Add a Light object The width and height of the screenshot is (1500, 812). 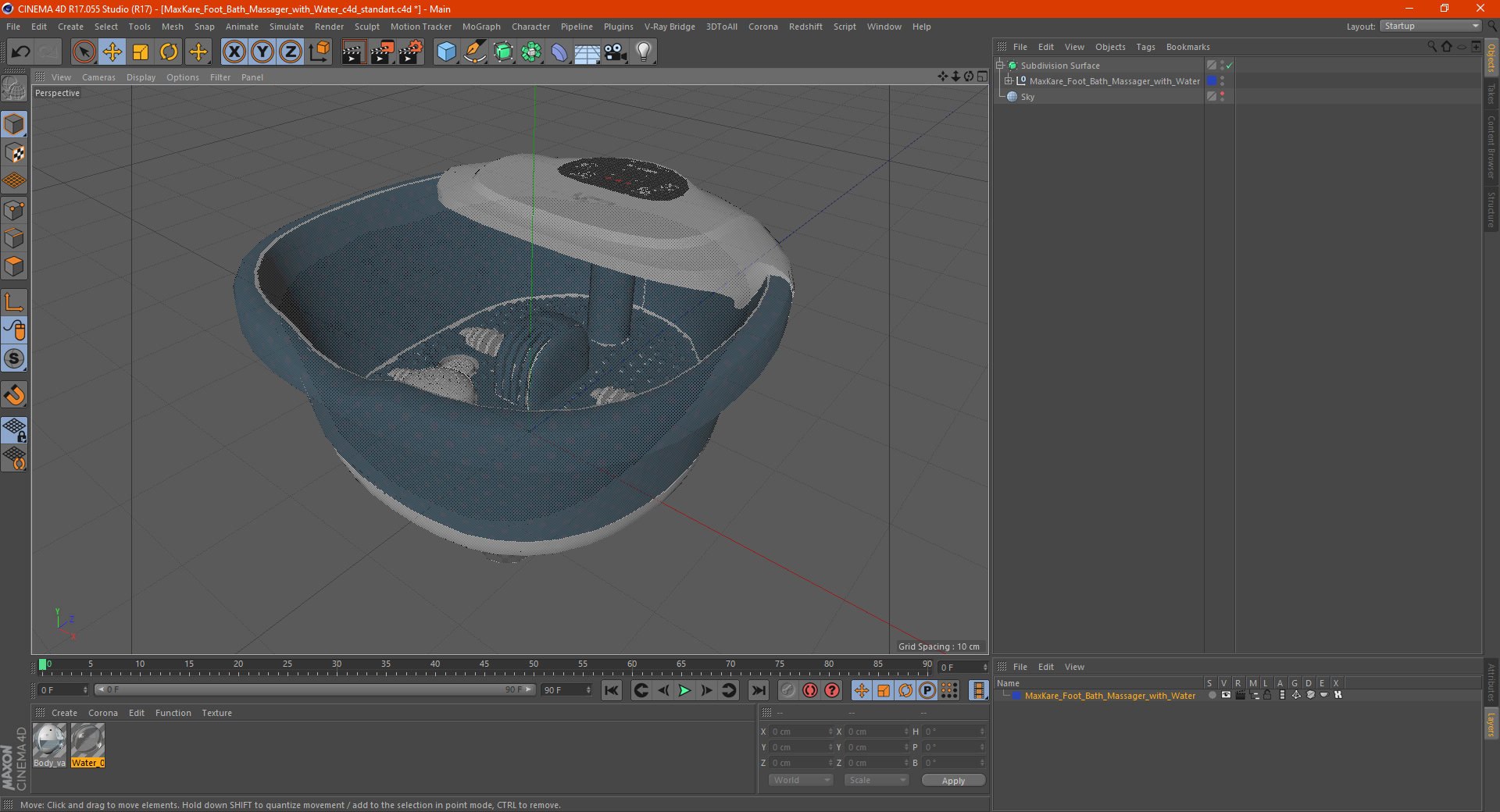tap(644, 52)
